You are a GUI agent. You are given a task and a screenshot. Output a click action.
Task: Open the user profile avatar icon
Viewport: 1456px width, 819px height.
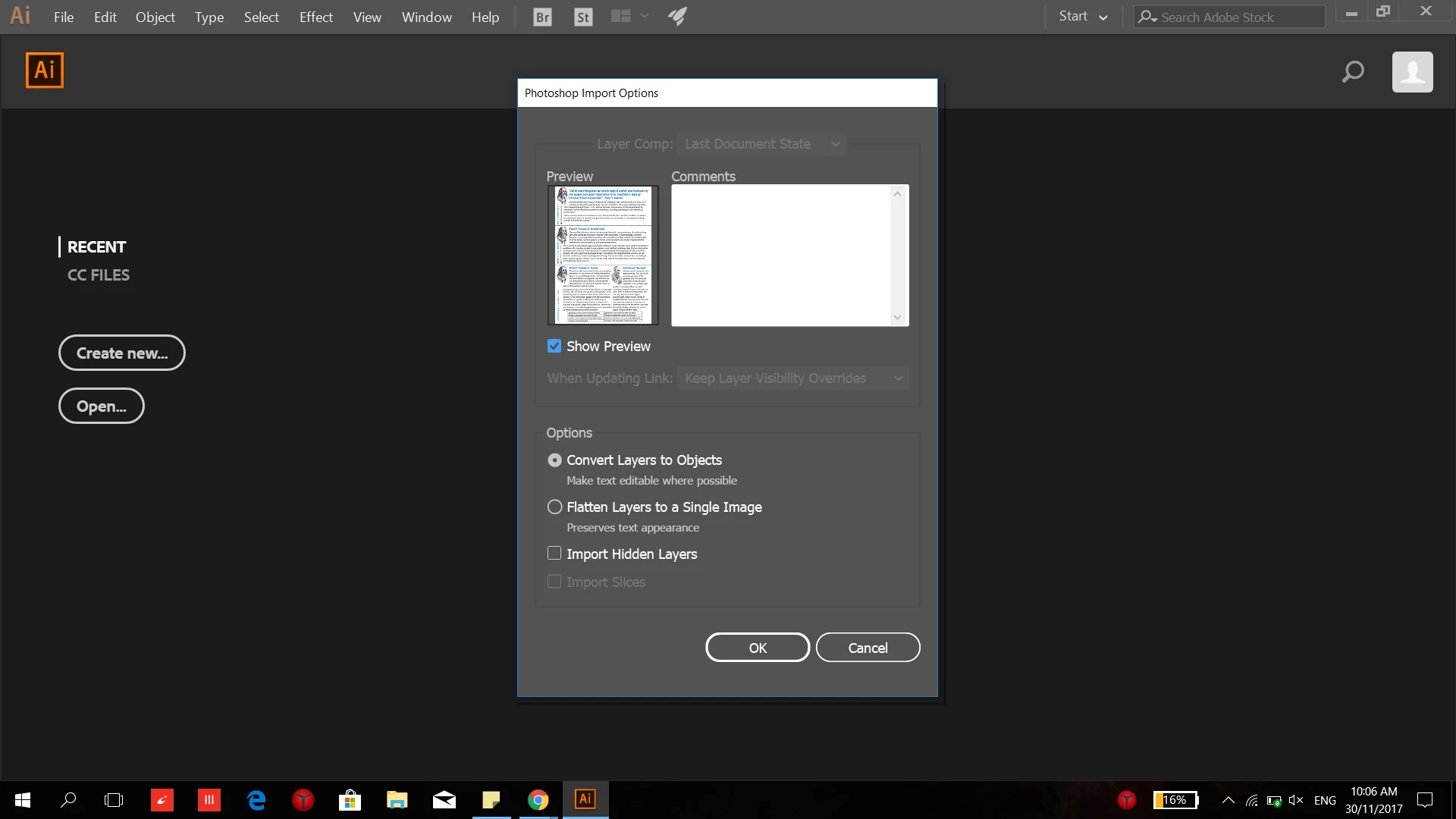[1412, 72]
